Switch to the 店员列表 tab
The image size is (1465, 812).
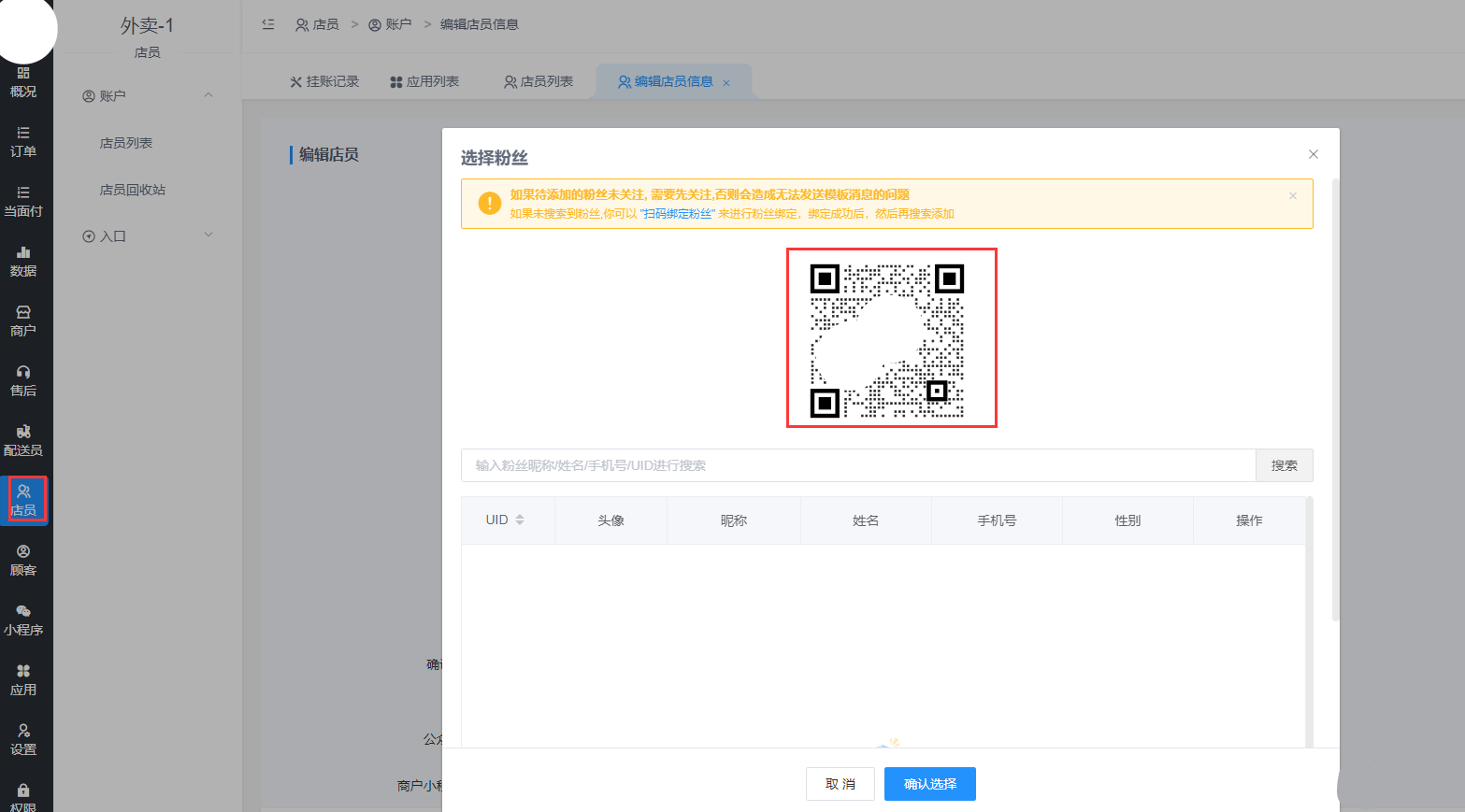click(x=539, y=81)
